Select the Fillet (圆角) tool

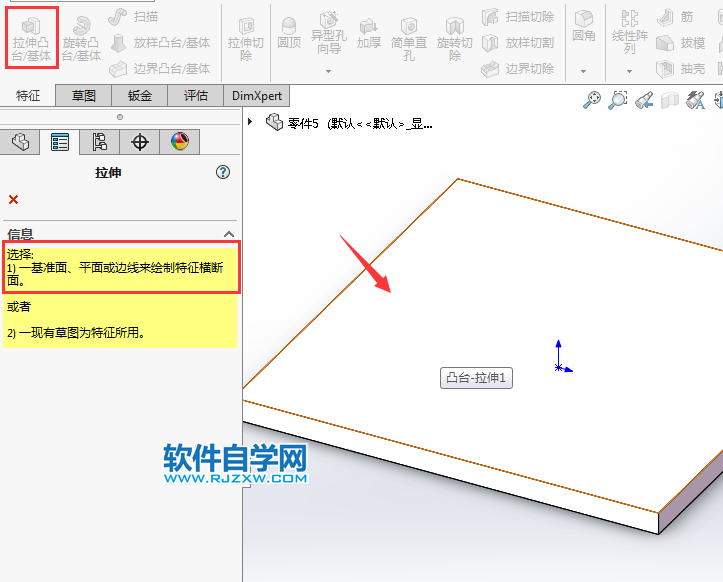tap(584, 26)
